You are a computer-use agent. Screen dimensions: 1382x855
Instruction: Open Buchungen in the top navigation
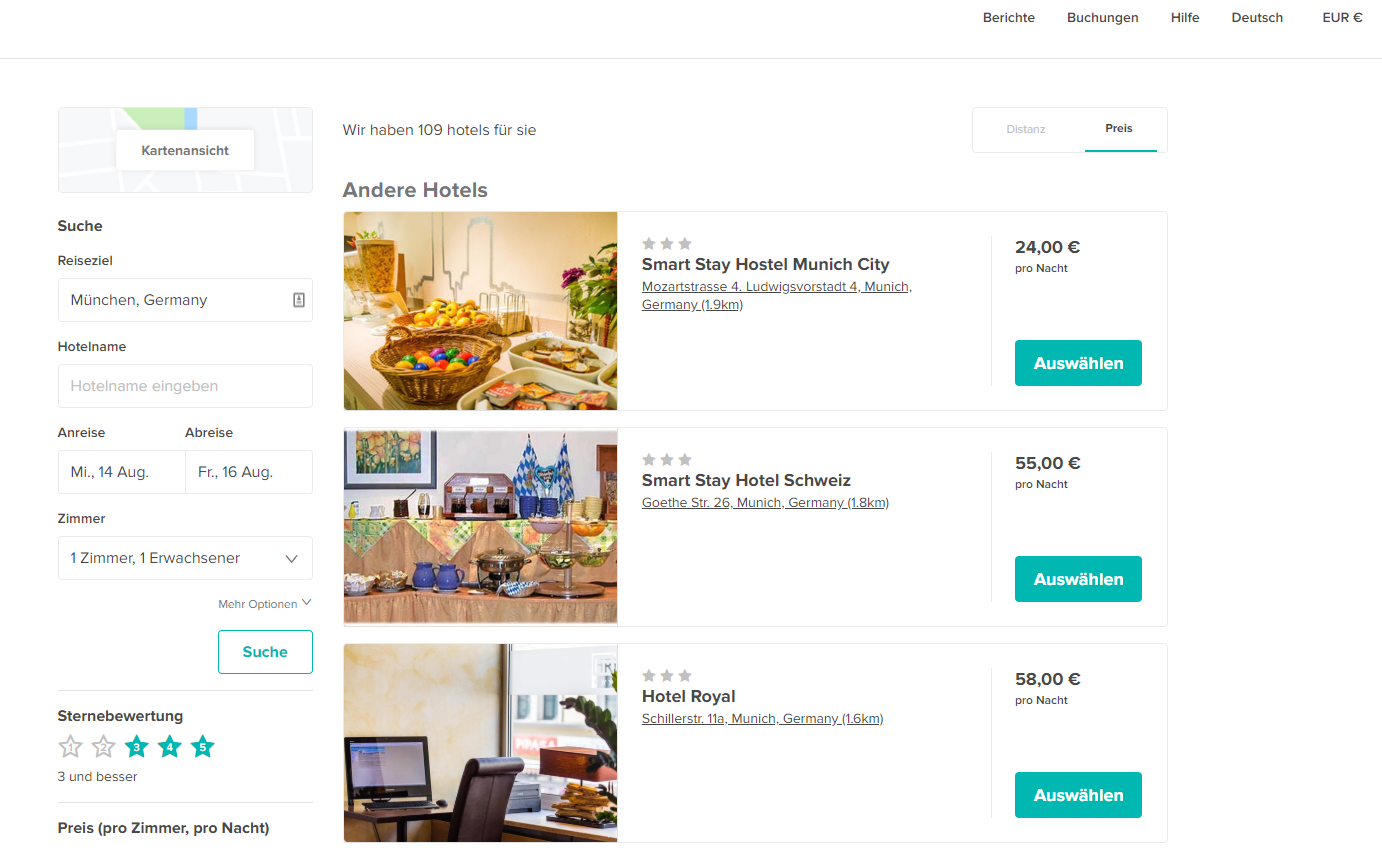1103,17
